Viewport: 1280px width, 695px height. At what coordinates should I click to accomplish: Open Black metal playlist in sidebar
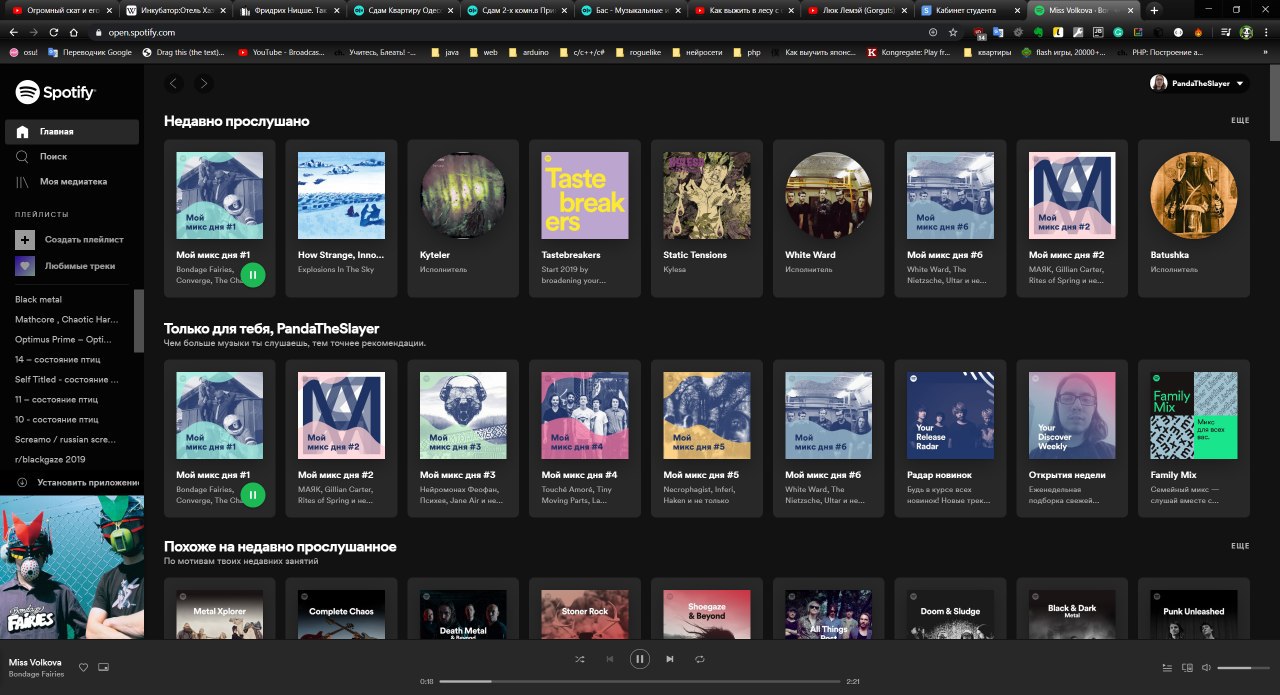click(38, 300)
